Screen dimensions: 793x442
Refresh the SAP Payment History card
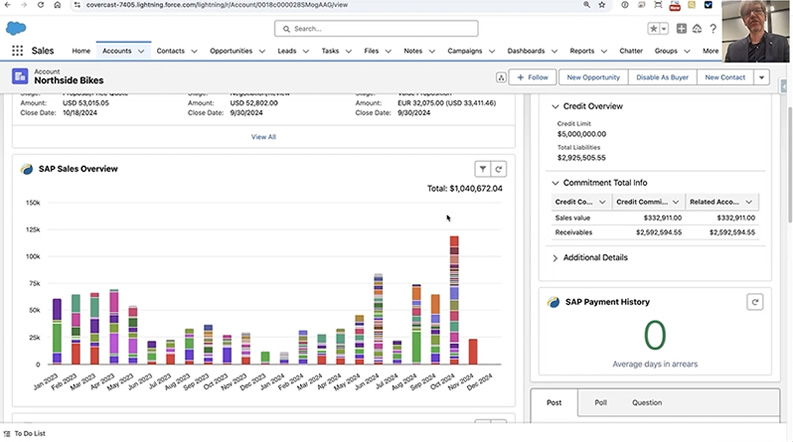755,302
